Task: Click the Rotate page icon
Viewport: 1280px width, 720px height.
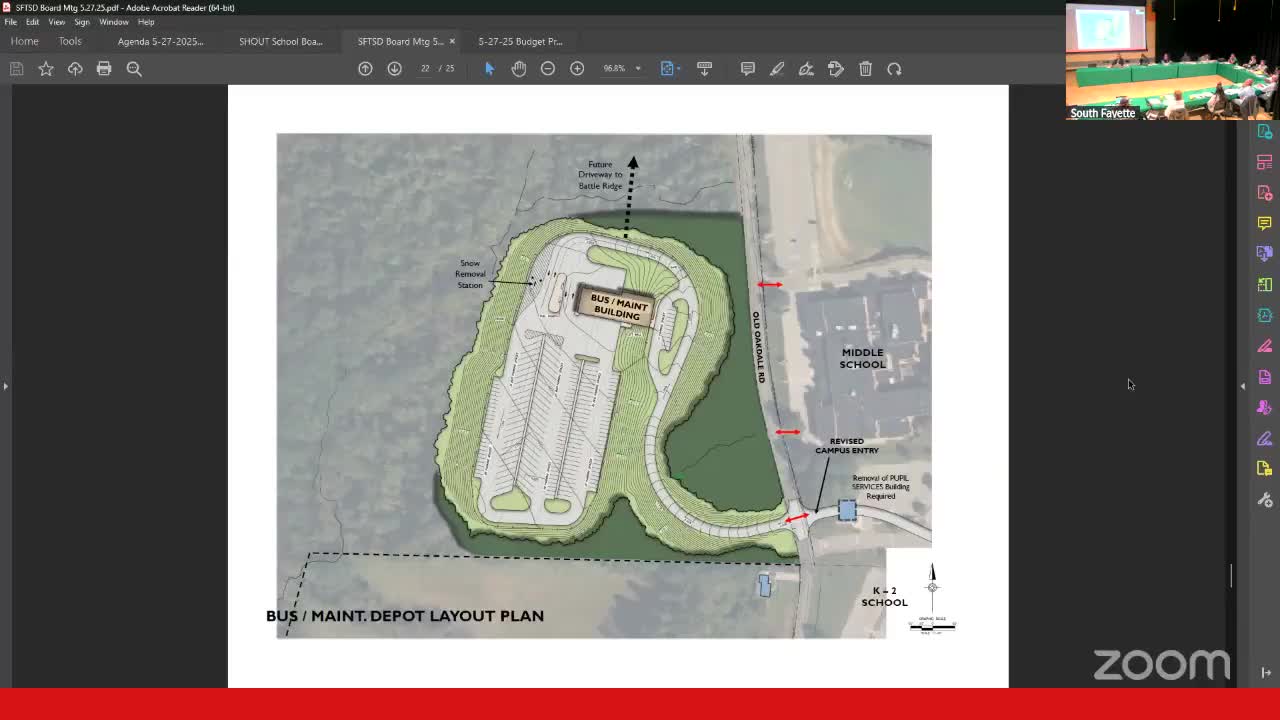Action: coord(894,68)
